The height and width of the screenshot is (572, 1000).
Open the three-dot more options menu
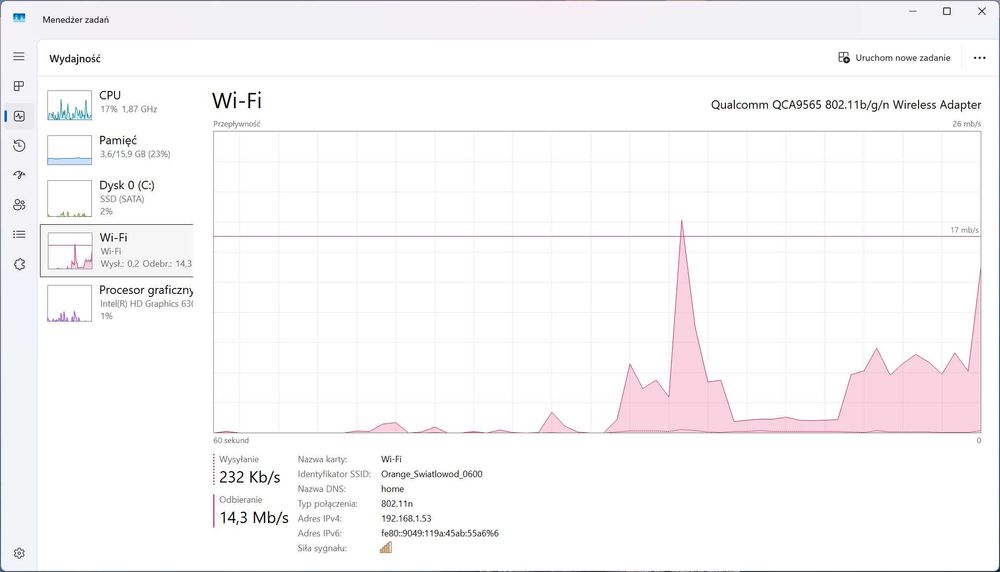979,58
